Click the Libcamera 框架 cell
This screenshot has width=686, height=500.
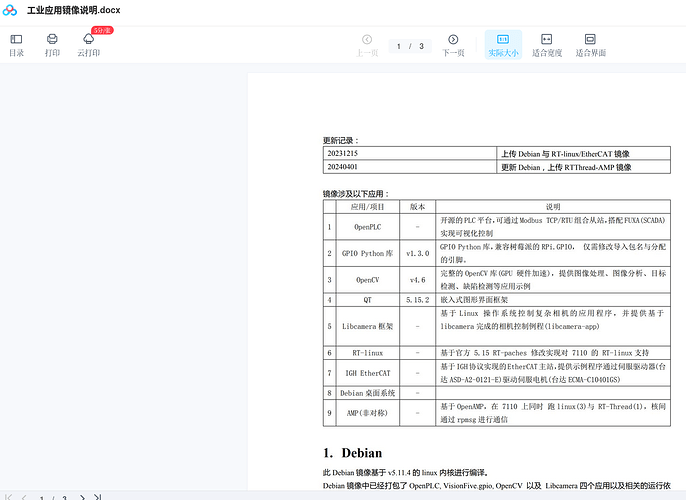[368, 326]
